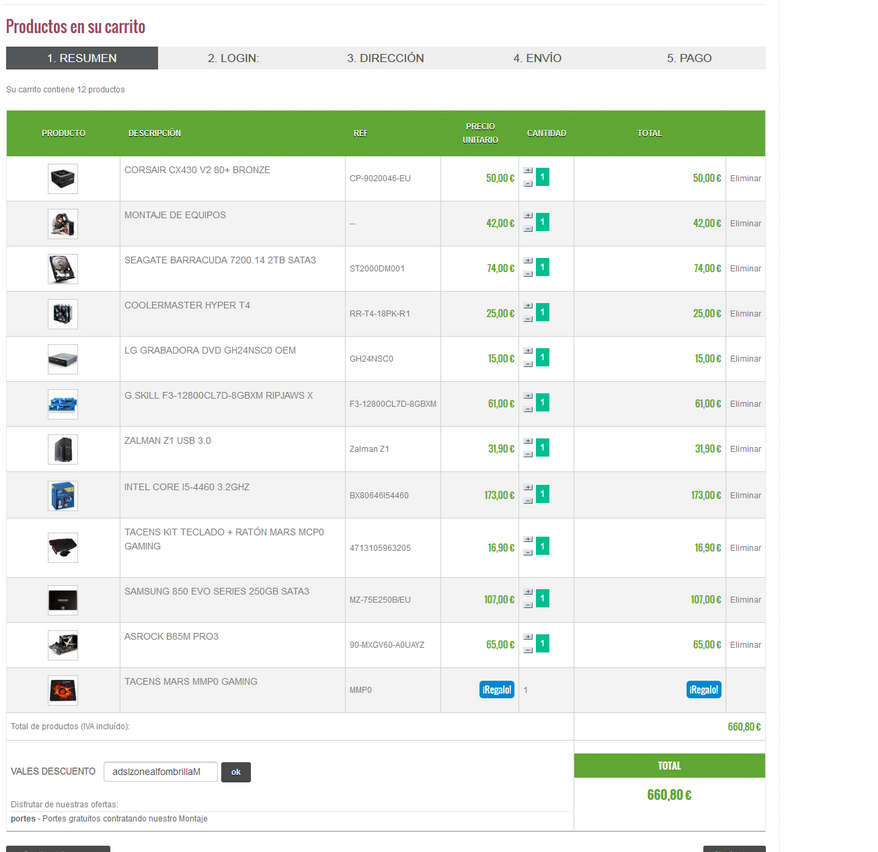Increase quantity of Intel Core i5-4460
The width and height of the screenshot is (878, 852).
coord(528,488)
